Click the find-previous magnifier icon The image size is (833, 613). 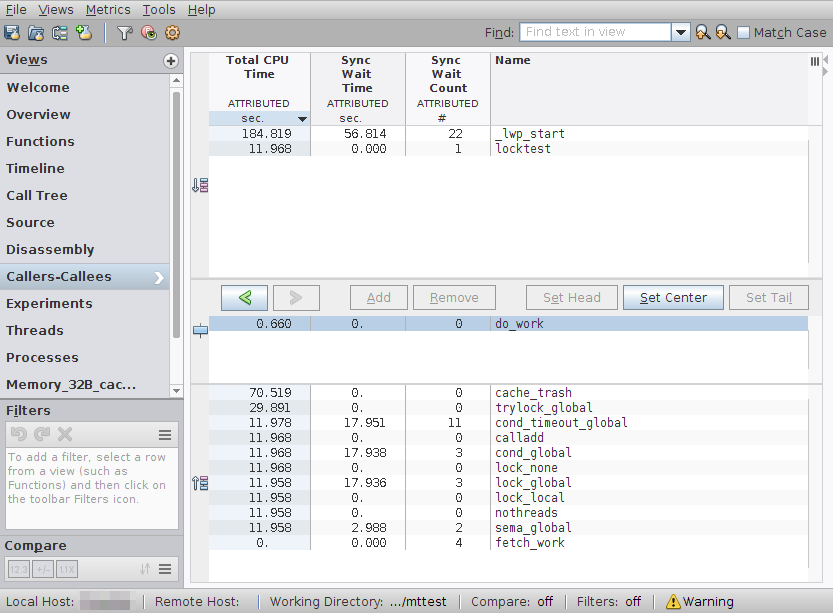[703, 32]
